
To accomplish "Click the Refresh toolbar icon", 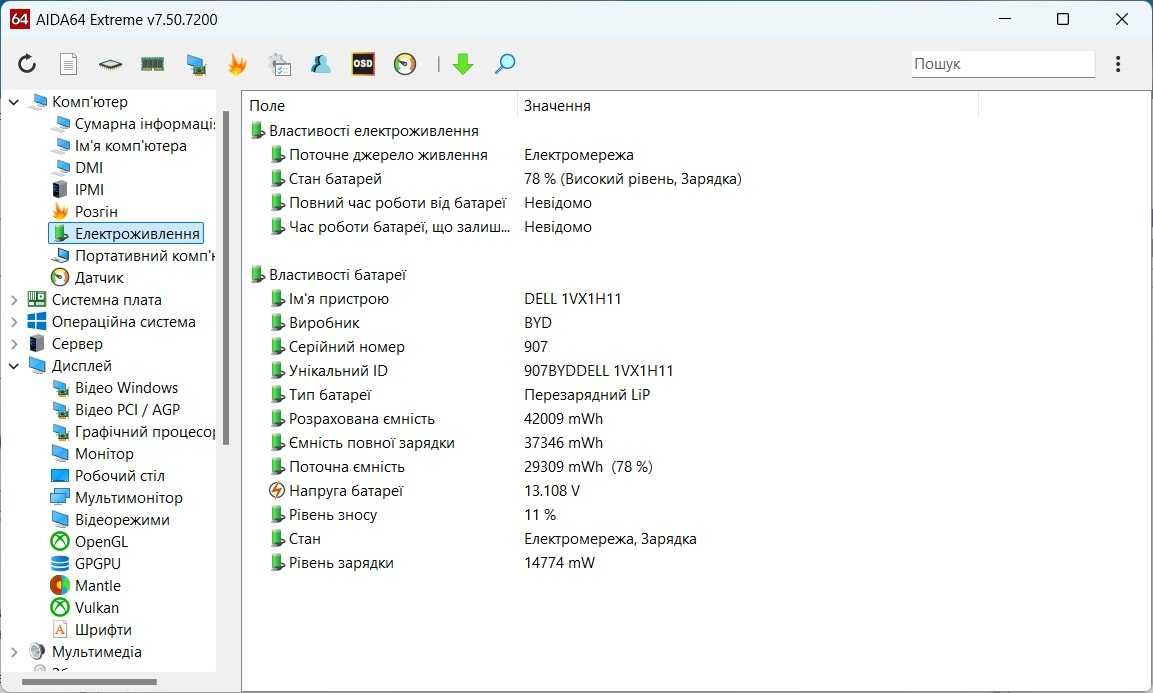I will click(x=27, y=64).
